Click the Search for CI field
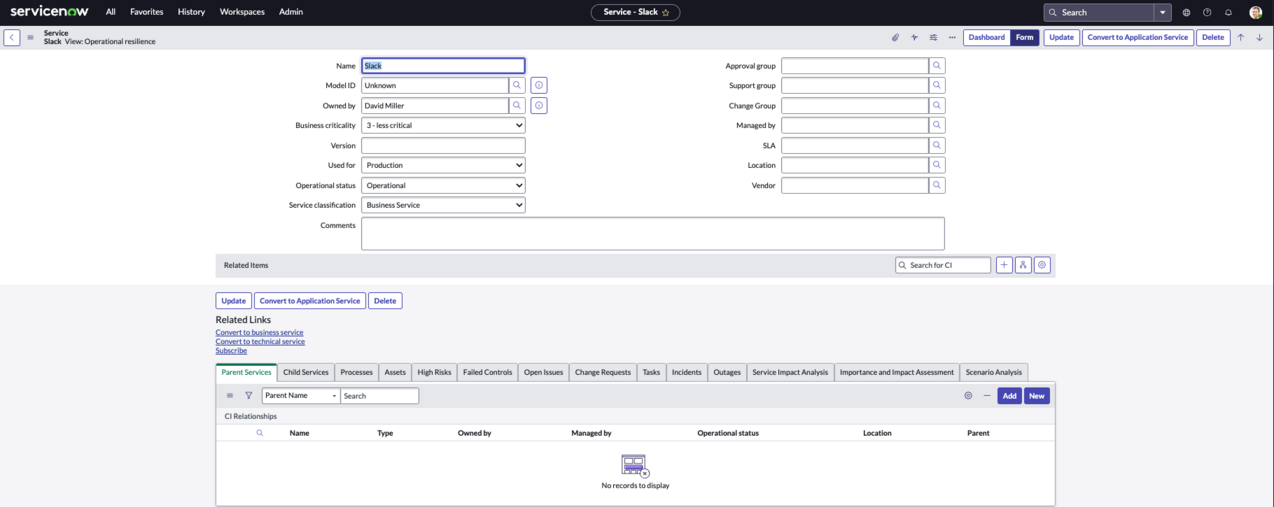The height and width of the screenshot is (507, 1274). point(943,265)
